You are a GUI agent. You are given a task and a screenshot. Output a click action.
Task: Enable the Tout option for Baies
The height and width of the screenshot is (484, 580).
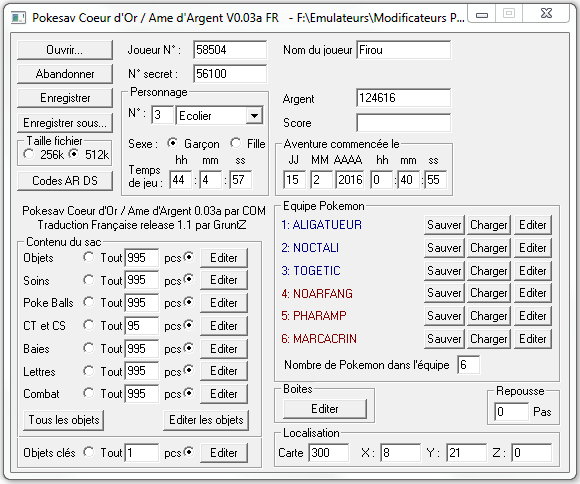coord(88,348)
